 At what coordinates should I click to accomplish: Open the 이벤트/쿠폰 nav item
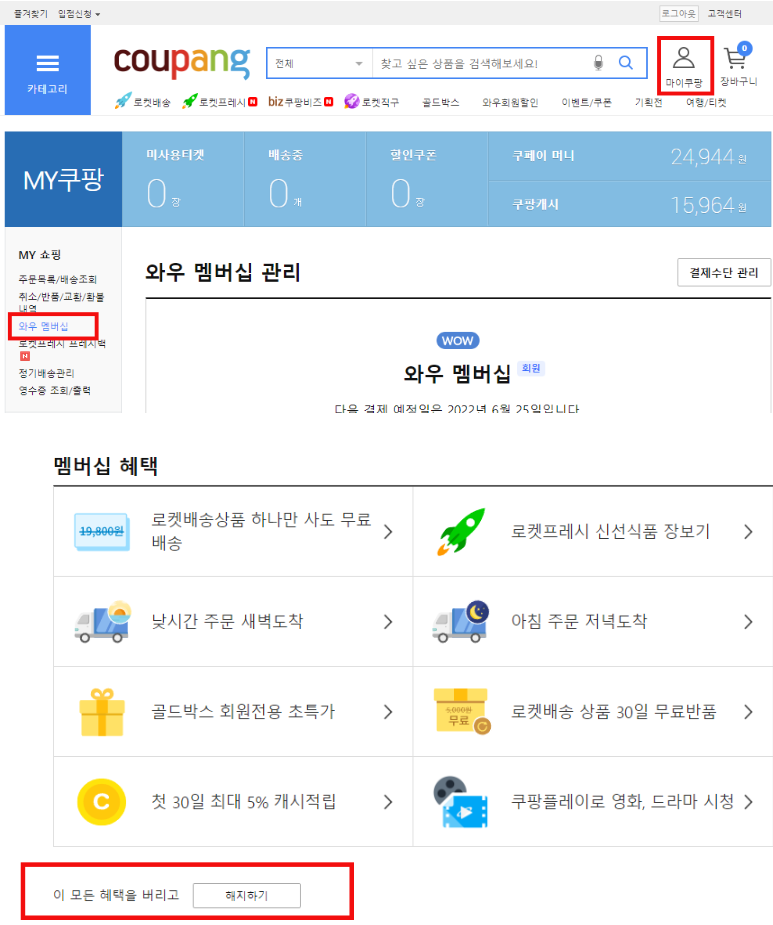tap(586, 102)
